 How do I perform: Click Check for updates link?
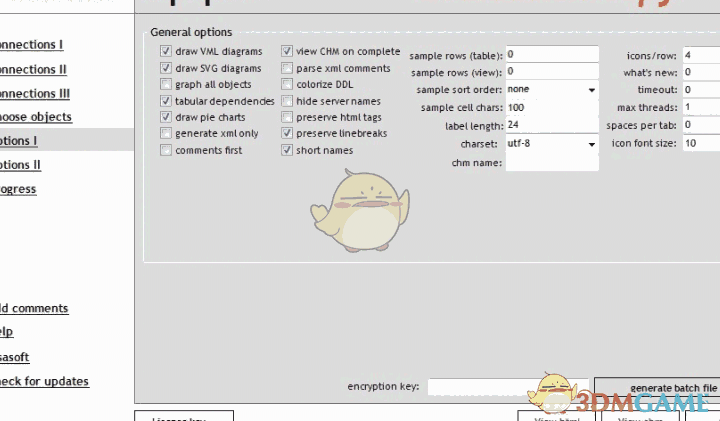[44, 381]
